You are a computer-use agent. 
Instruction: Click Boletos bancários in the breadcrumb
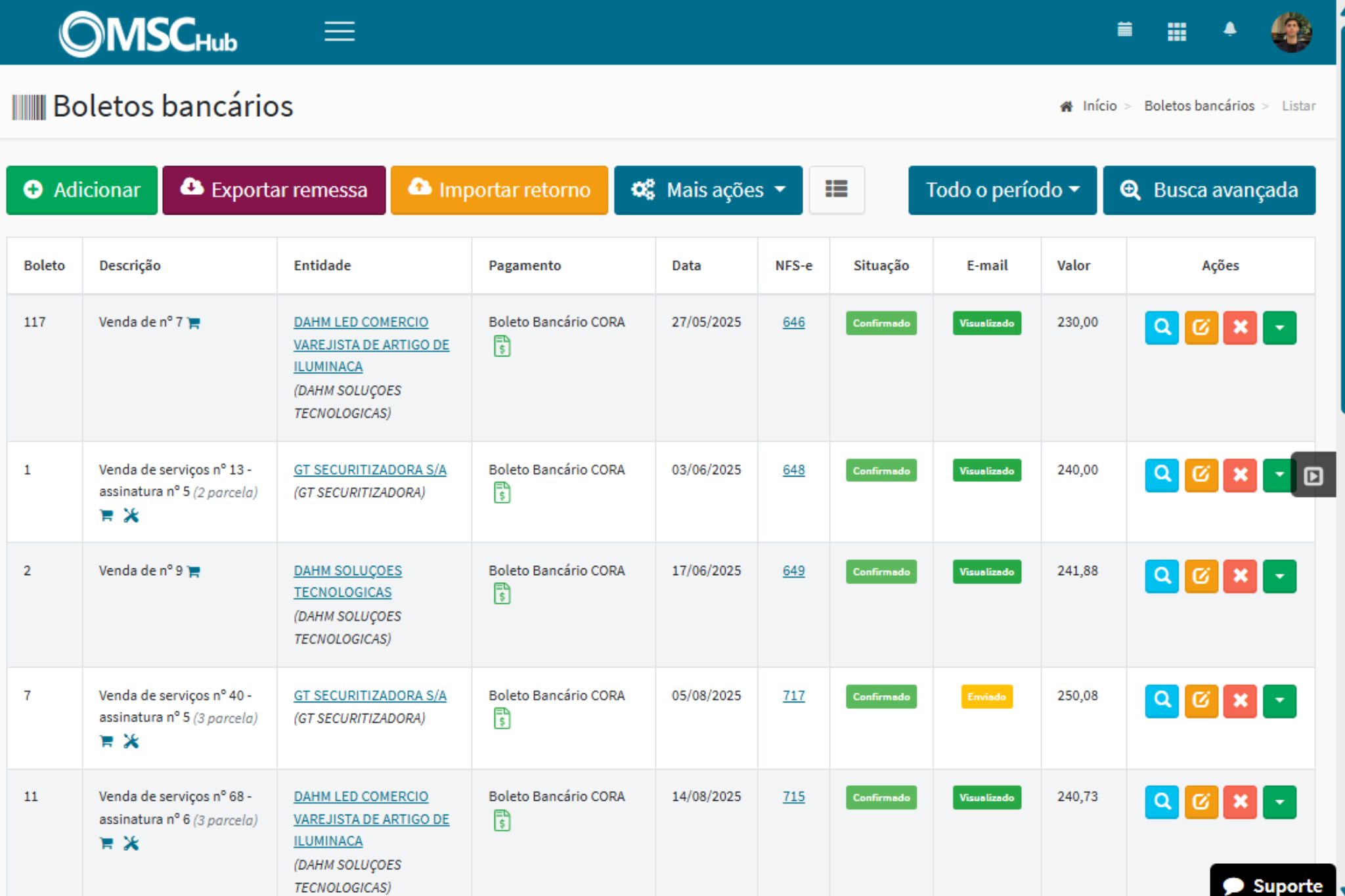(x=1199, y=106)
